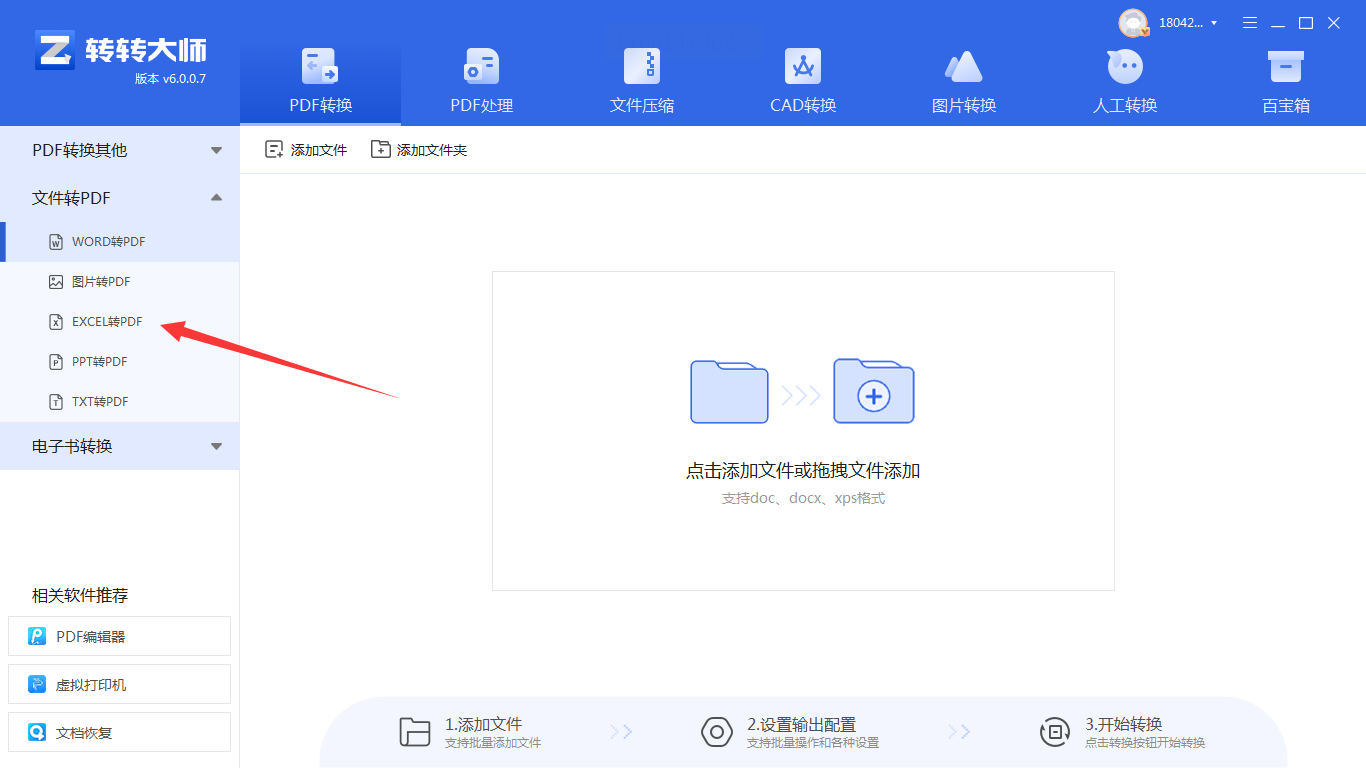Screen dimensions: 1366x768
Task: Select PPT转PDF in the sidebar
Action: click(x=120, y=362)
